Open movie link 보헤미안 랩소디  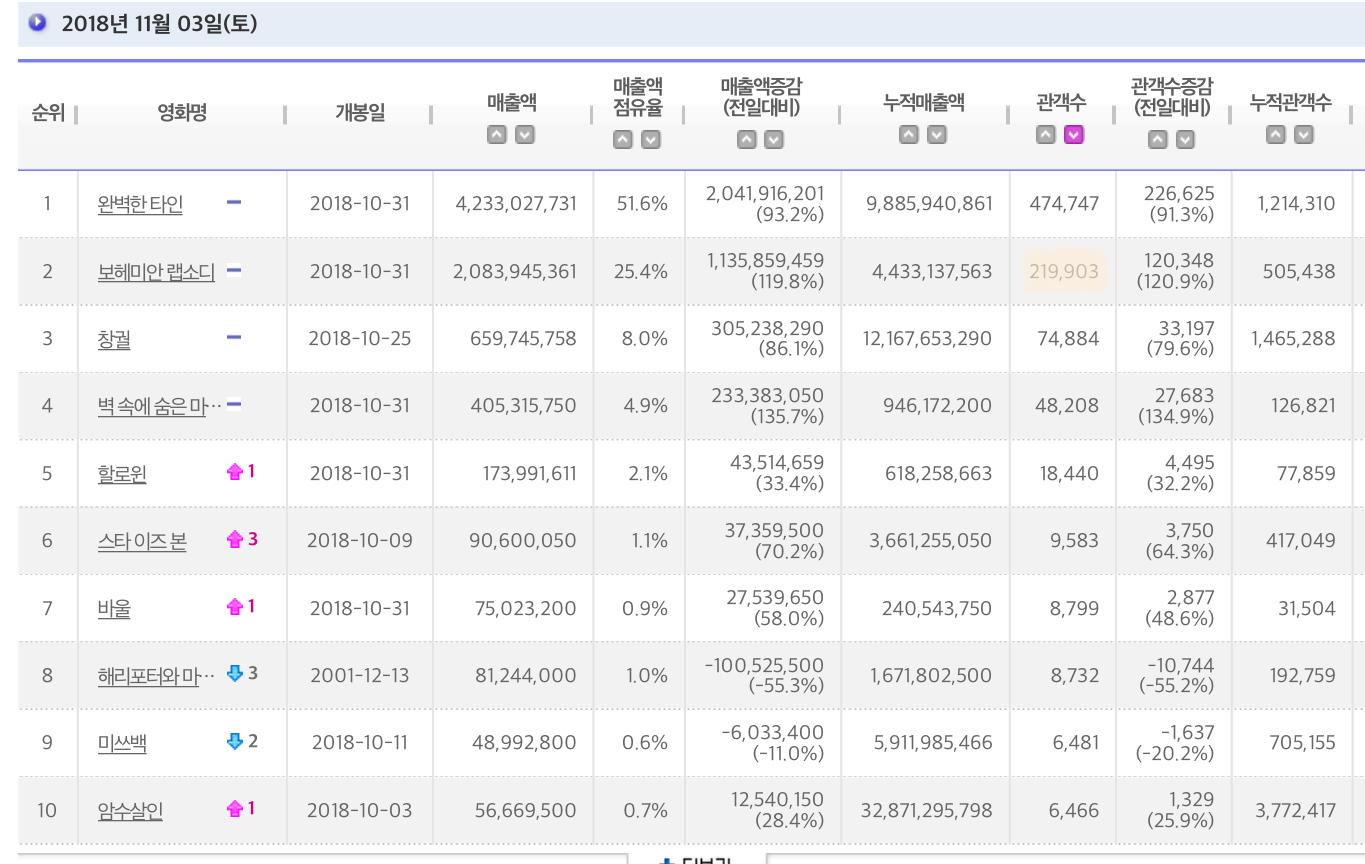tap(156, 272)
